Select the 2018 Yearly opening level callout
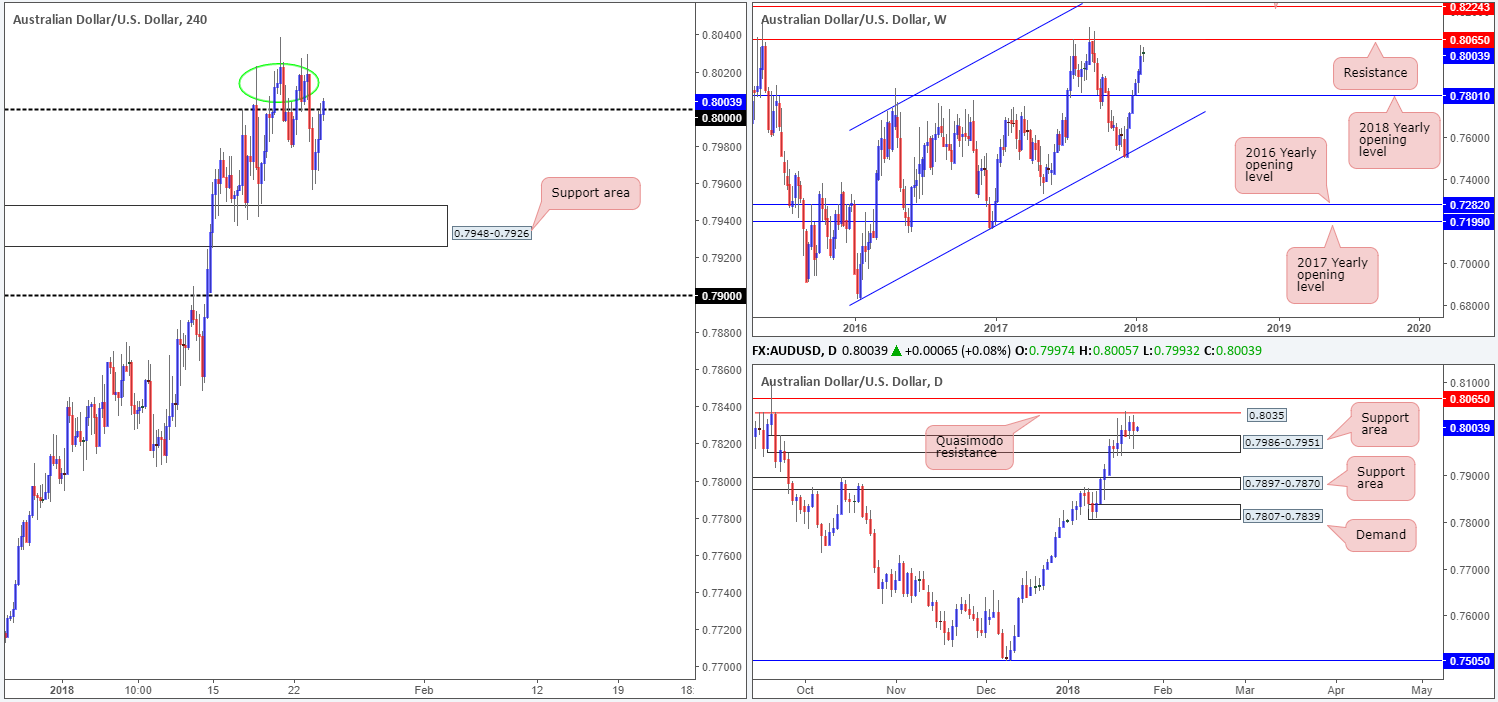The image size is (1498, 702). coord(1394,139)
